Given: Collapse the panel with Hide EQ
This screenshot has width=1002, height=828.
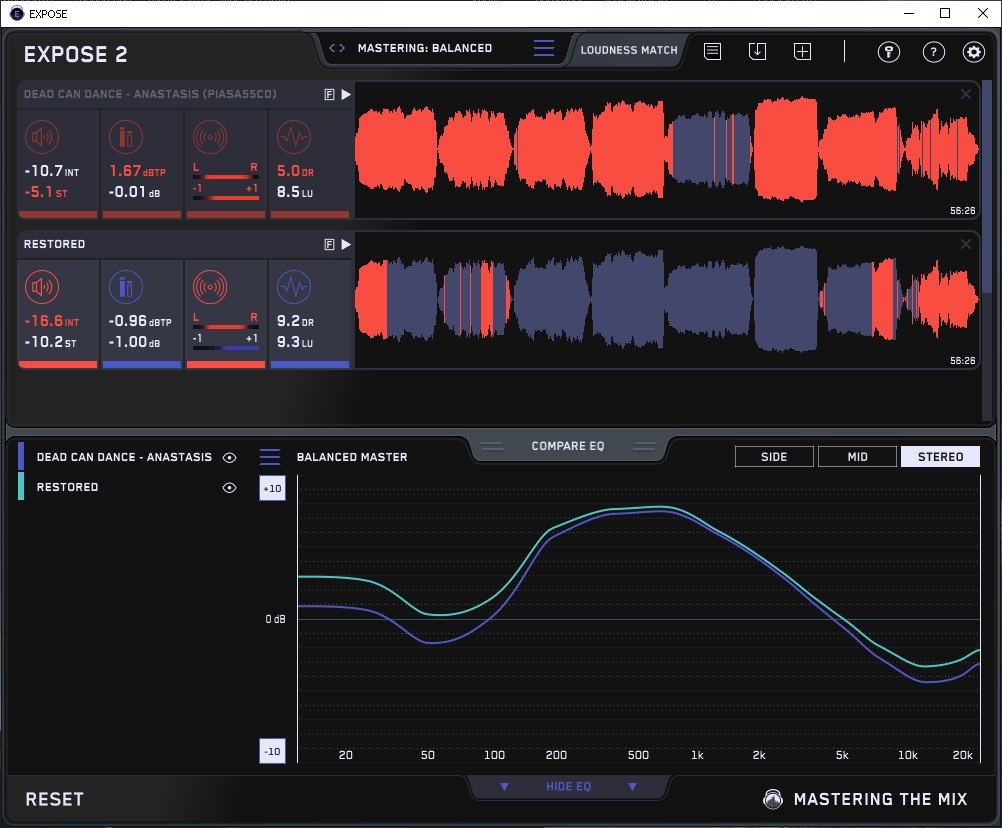Looking at the screenshot, I should (568, 786).
